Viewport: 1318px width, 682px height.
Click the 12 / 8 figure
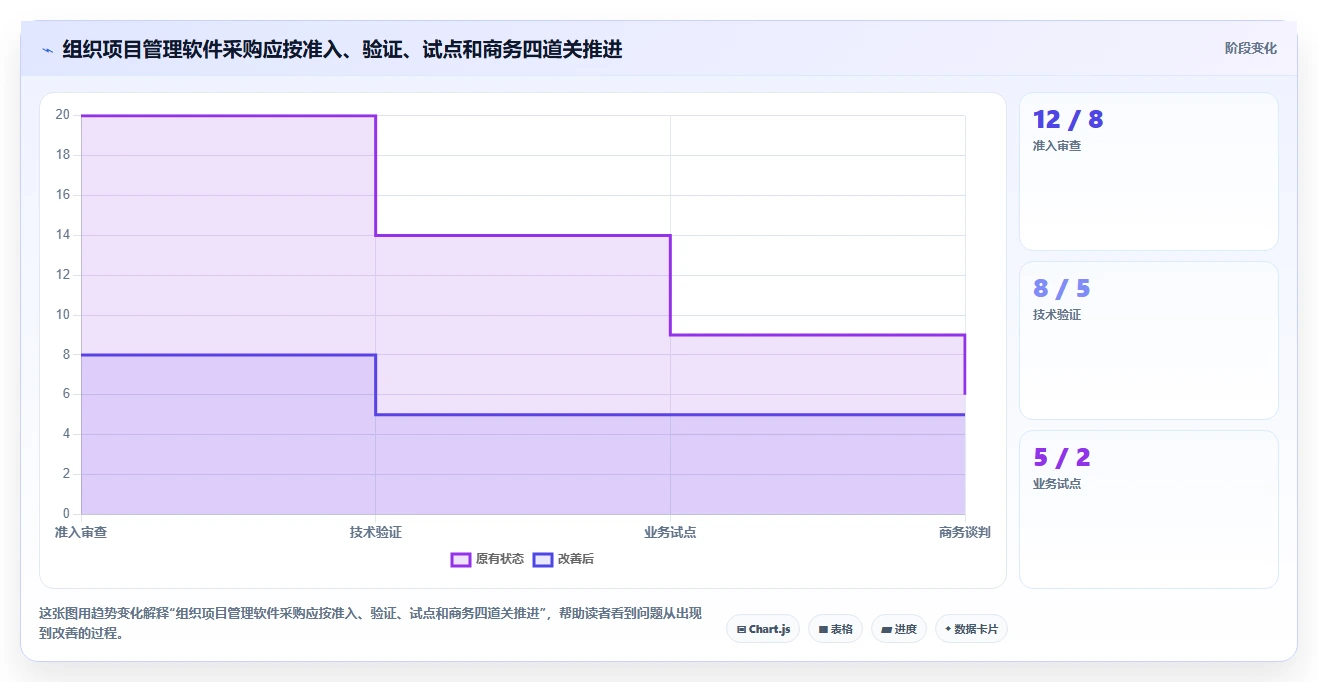click(x=1068, y=120)
